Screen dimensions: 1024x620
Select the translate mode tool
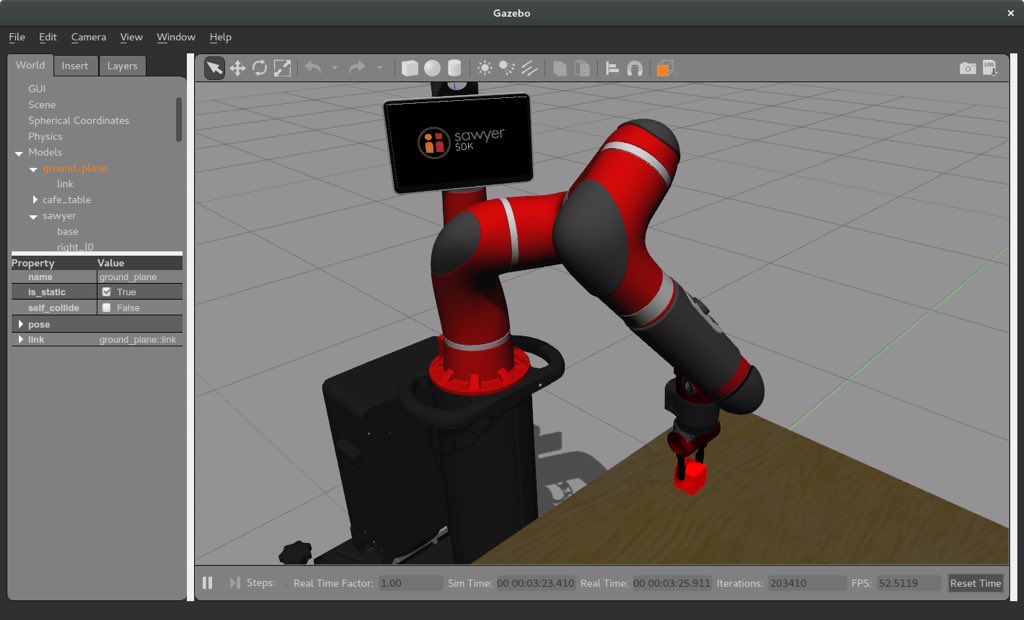[237, 68]
